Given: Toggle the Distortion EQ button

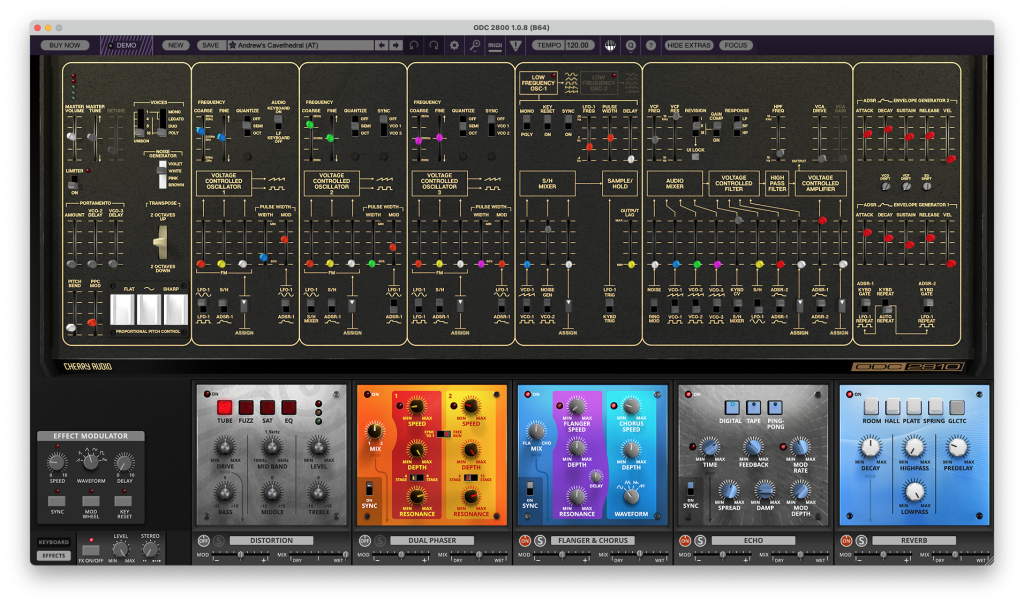Looking at the screenshot, I should (x=289, y=408).
